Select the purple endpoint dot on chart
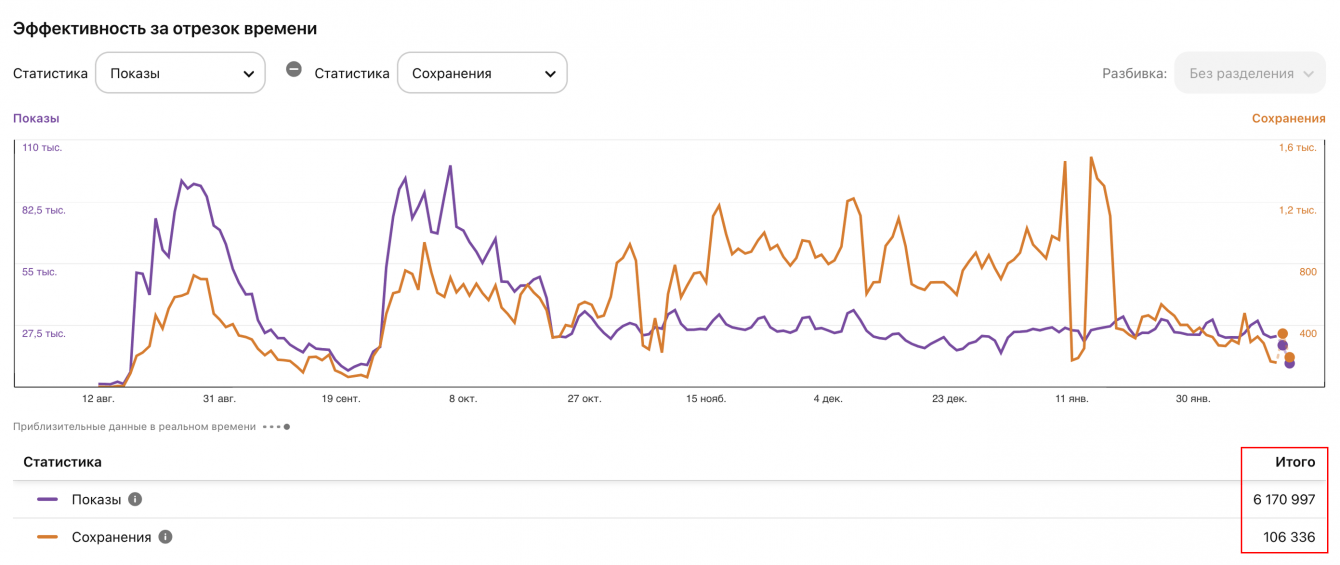This screenshot has height=565, width=1340. pos(1289,363)
